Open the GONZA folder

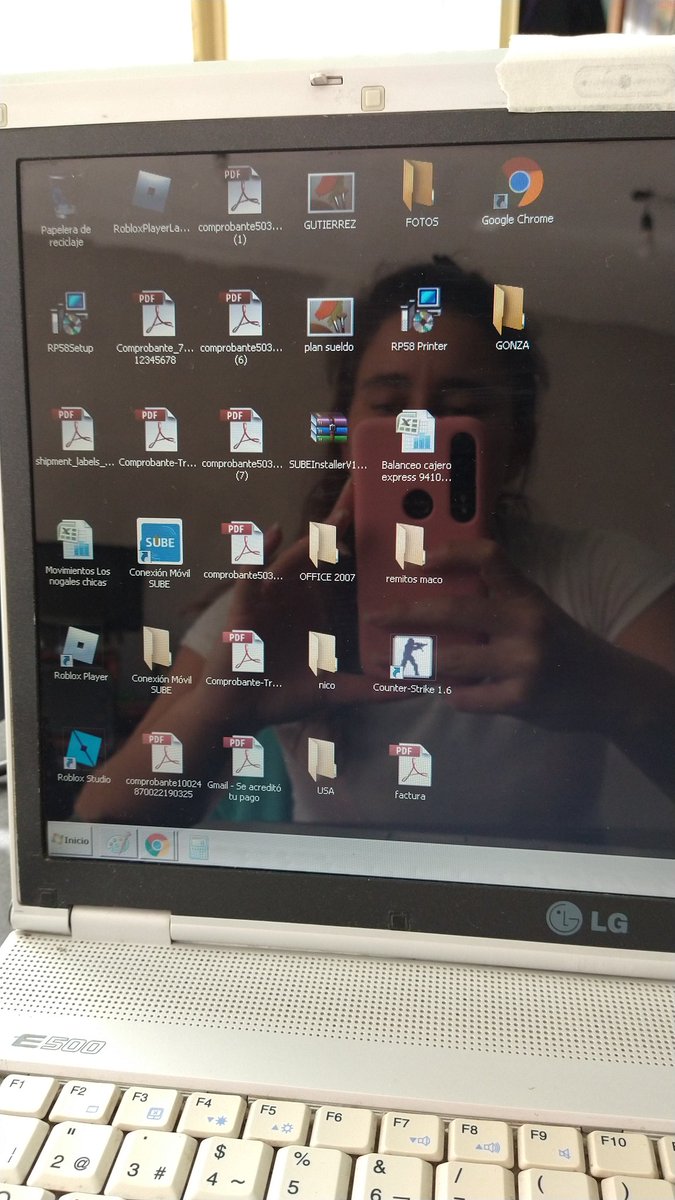click(x=510, y=309)
